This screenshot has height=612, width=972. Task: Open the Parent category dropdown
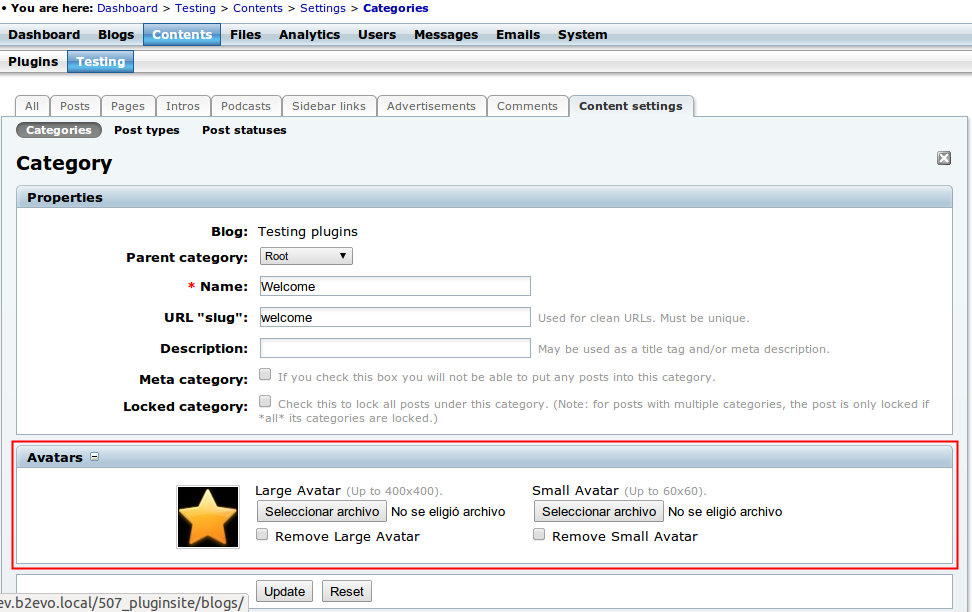306,256
